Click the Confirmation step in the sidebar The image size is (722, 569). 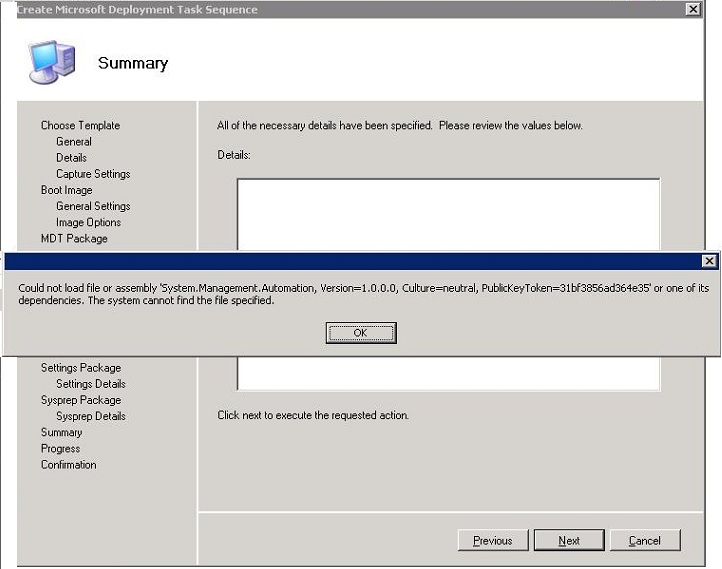69,465
